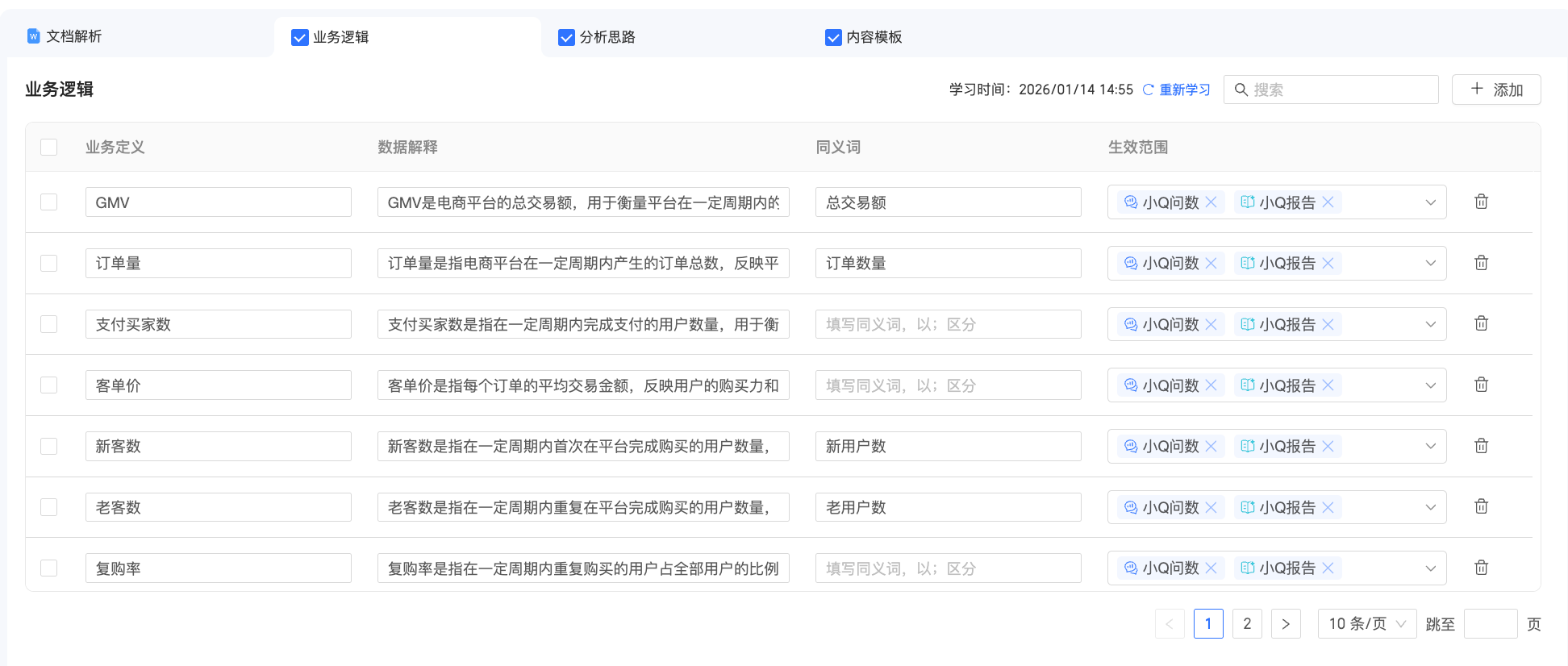Delete the 客单价 row with trash icon

pyautogui.click(x=1481, y=385)
